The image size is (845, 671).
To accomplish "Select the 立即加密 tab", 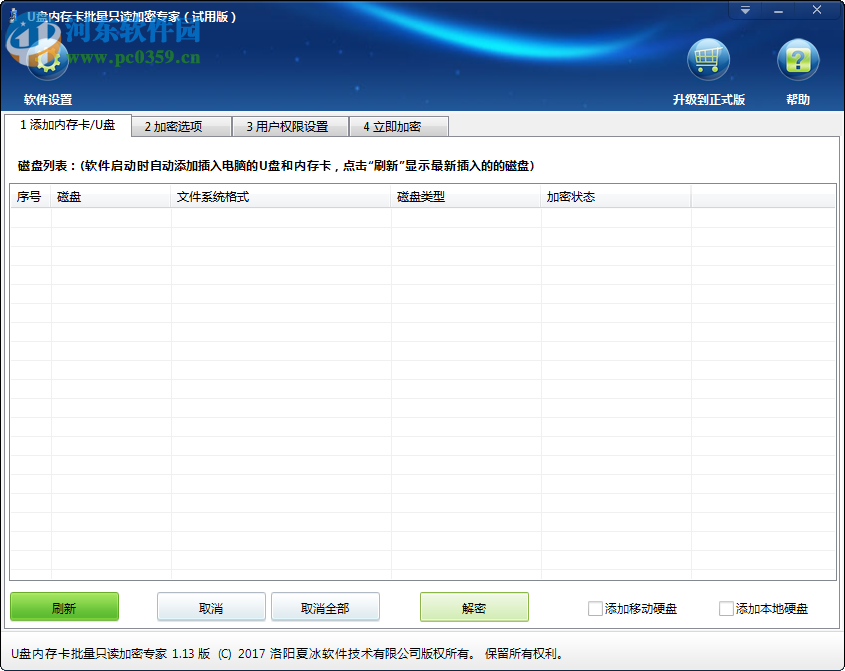I will point(397,126).
